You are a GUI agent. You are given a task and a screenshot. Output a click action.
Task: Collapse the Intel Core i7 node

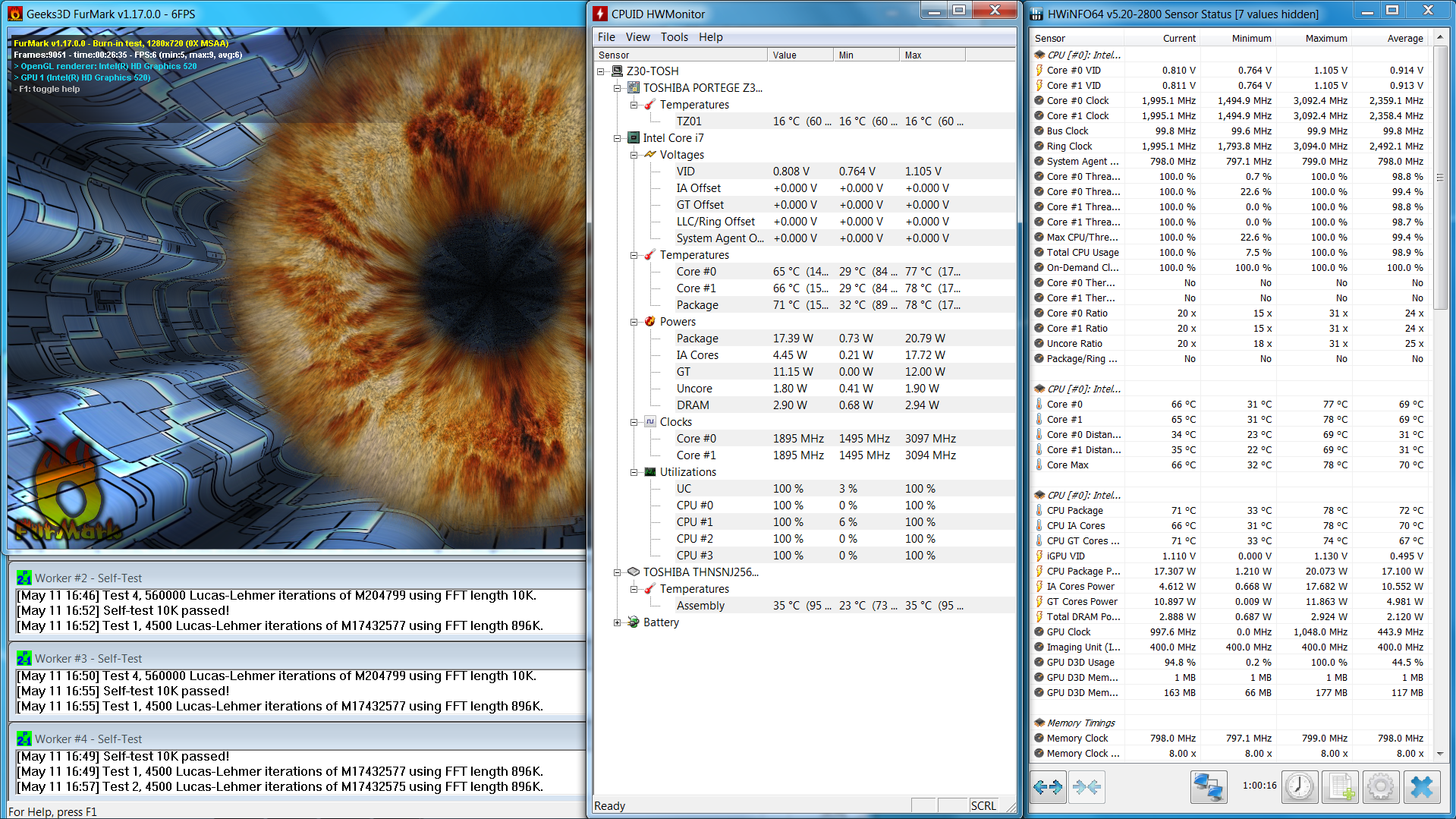[618, 138]
